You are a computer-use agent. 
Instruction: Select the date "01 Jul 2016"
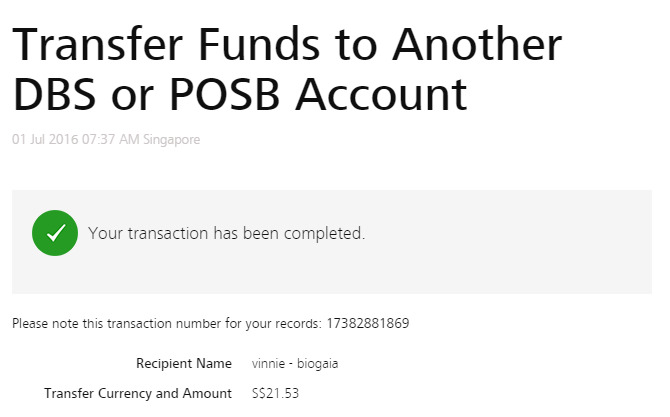click(x=45, y=139)
